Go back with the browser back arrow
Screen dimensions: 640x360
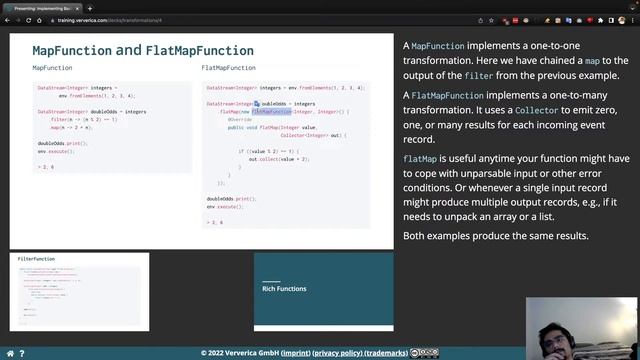[7, 20]
